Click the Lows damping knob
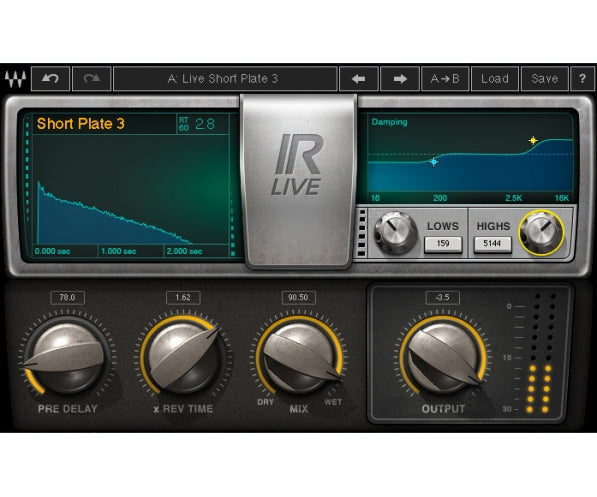The height and width of the screenshot is (497, 597). (395, 232)
